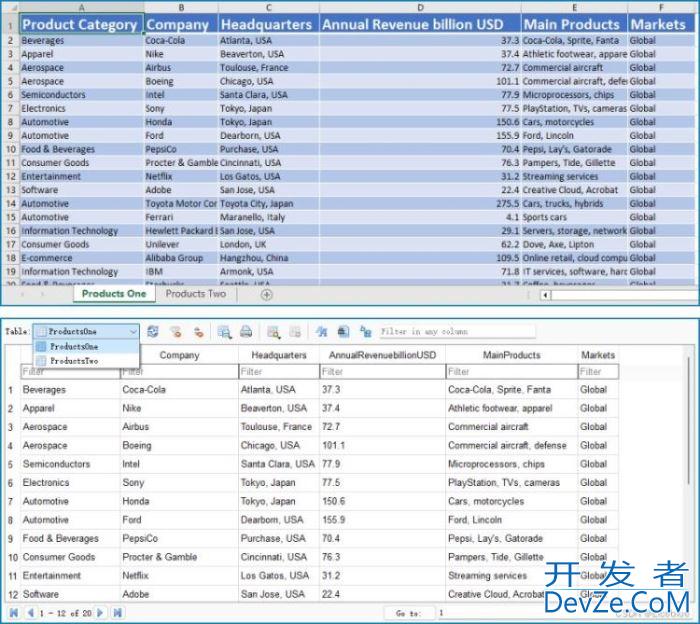
Task: Click the Headquarters column filter box
Action: tap(279, 371)
